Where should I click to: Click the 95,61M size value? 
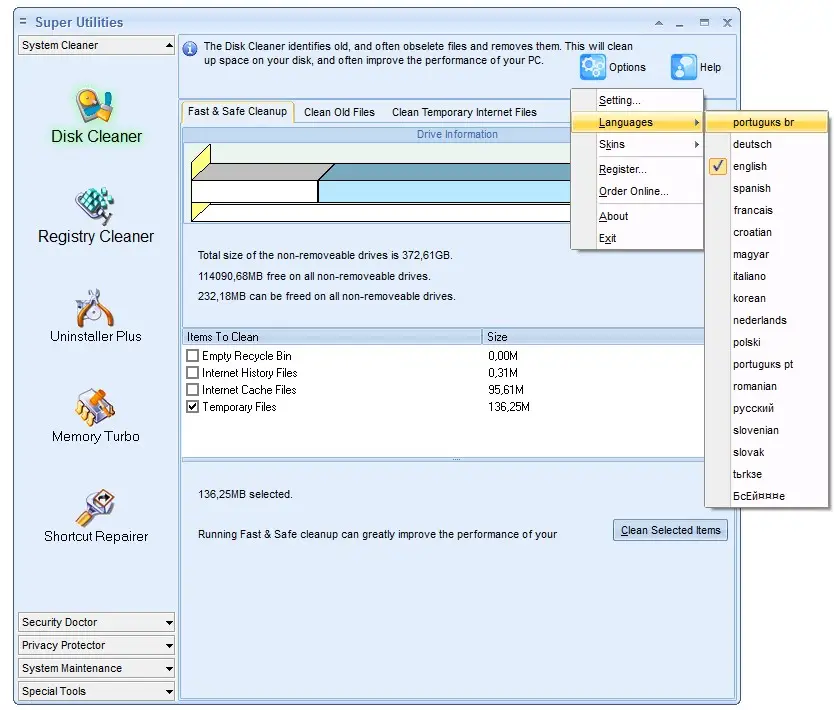[x=506, y=390]
